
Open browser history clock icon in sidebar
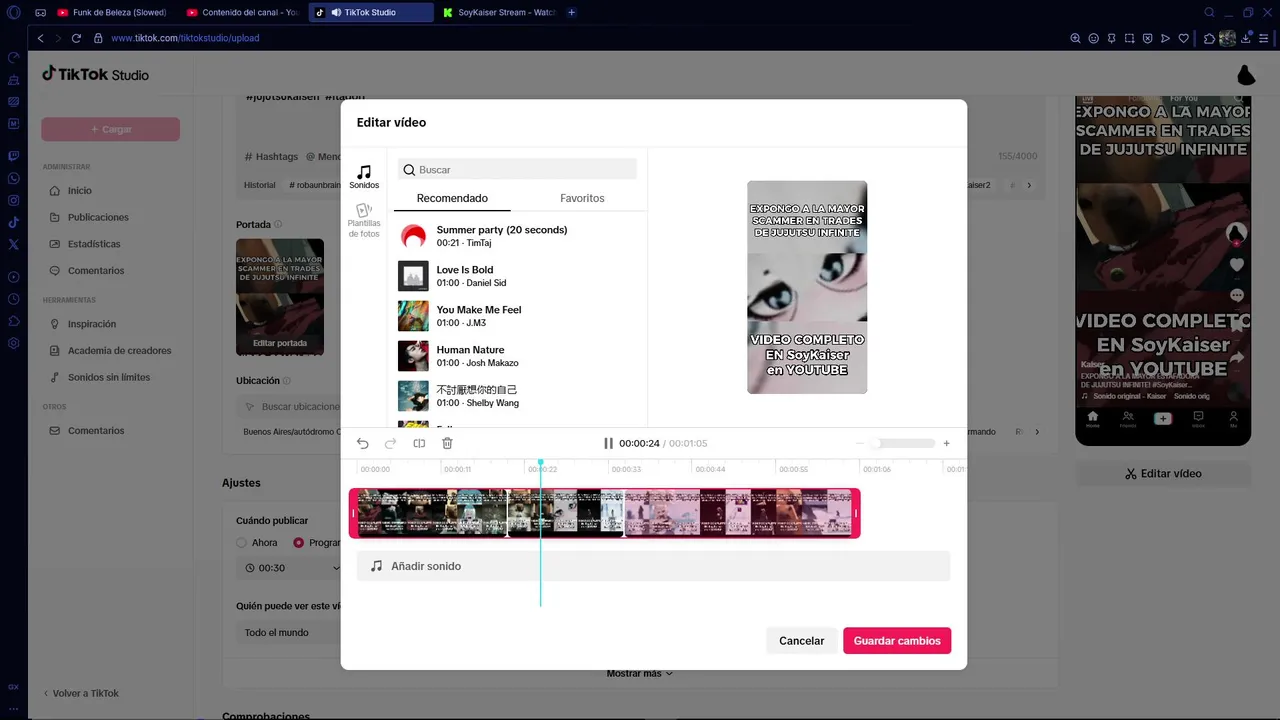coord(13,299)
